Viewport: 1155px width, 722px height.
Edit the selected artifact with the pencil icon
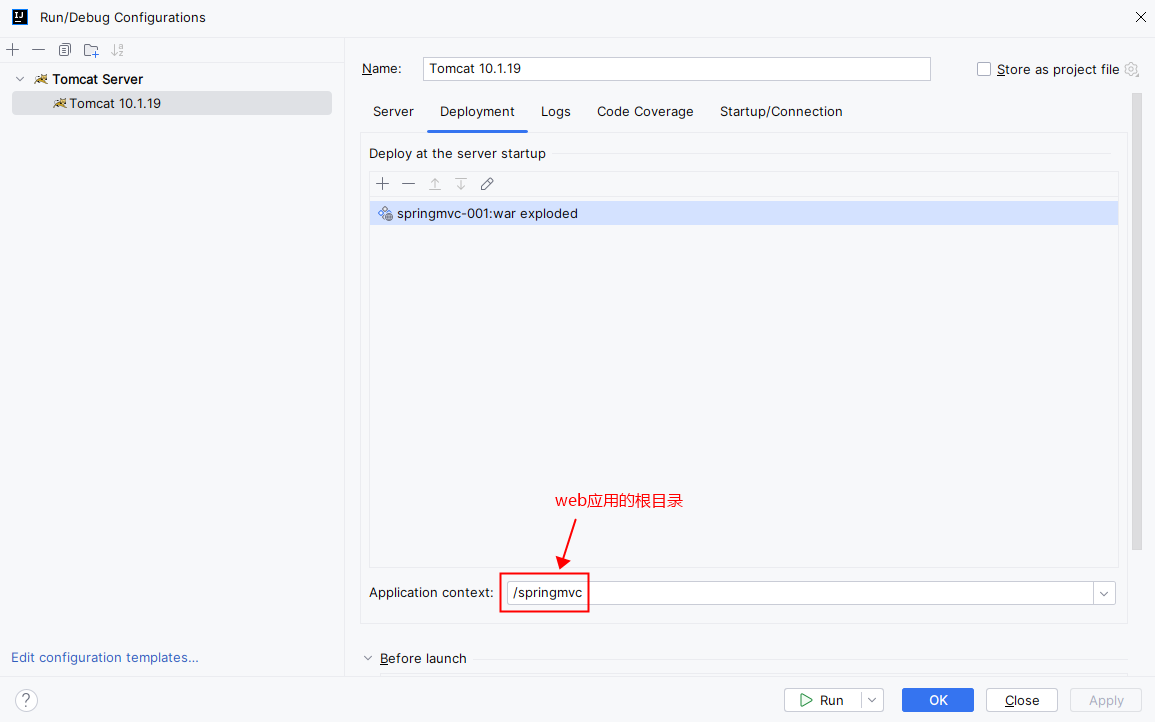(x=487, y=183)
